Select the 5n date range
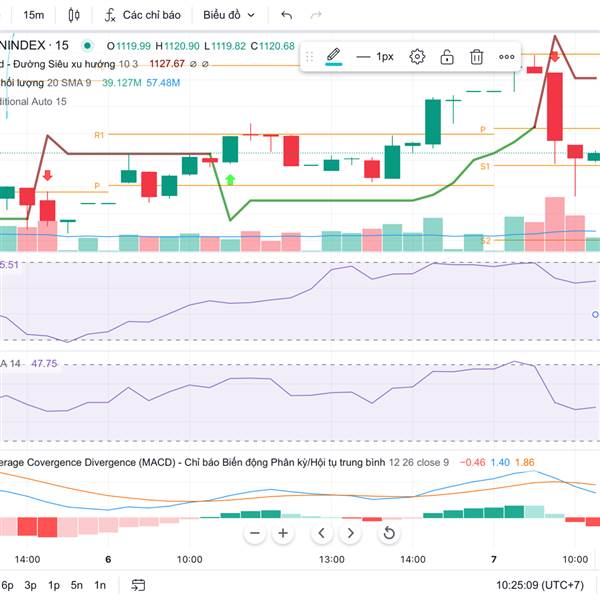This screenshot has width=600, height=600. (x=77, y=585)
